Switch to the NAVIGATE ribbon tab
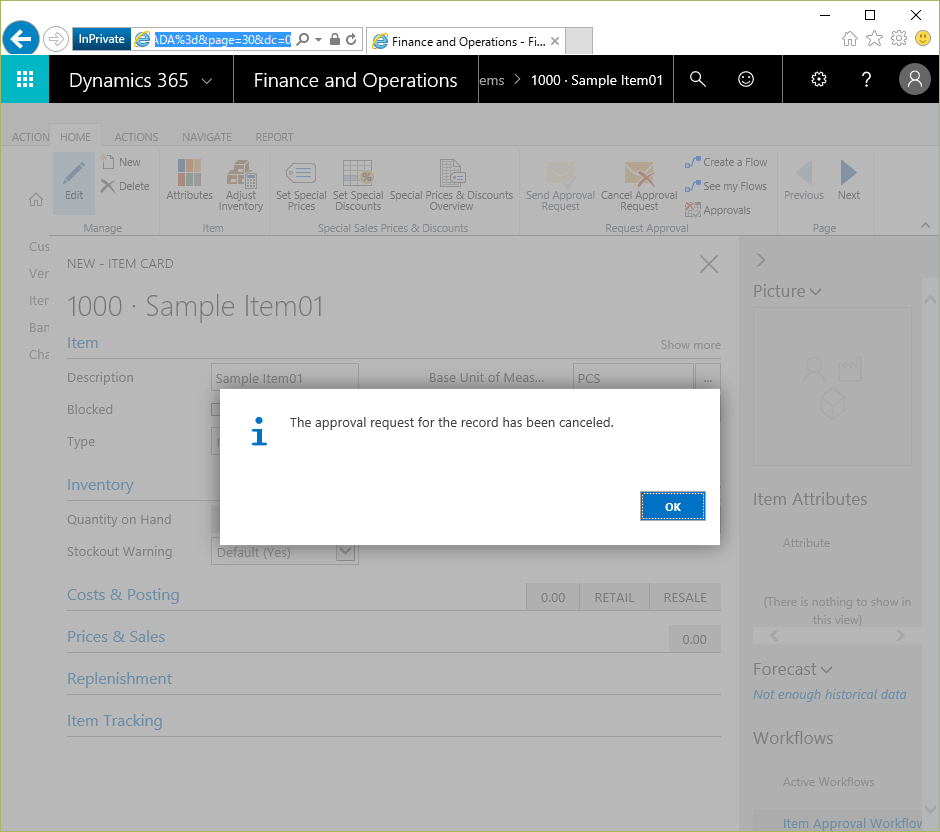The height and width of the screenshot is (832, 940). (x=207, y=137)
